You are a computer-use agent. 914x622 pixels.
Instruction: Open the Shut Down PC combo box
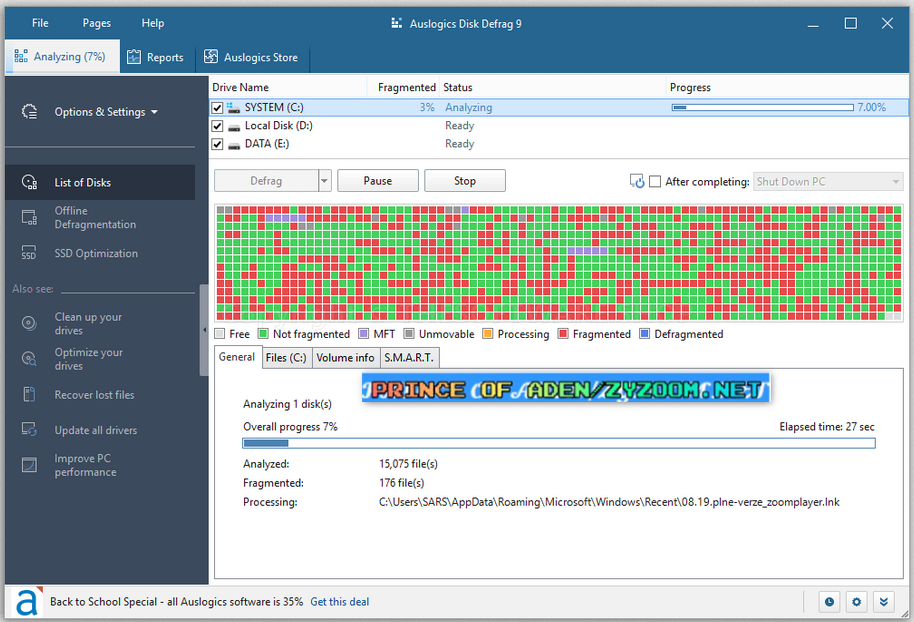(828, 182)
